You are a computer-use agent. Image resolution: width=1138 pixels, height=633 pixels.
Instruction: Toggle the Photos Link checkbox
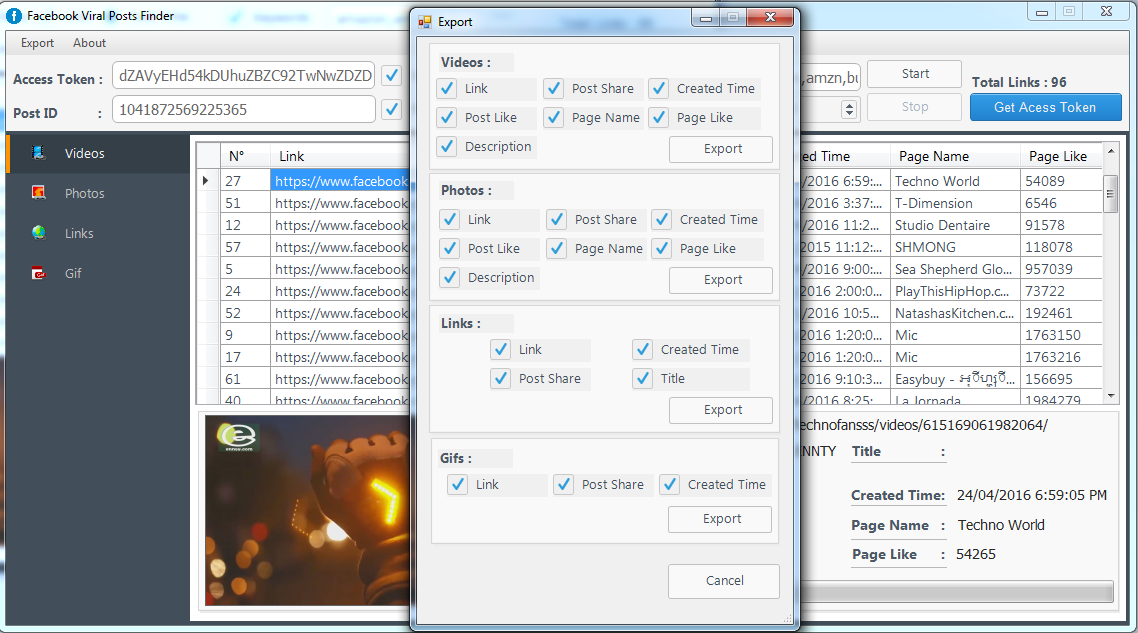click(450, 219)
